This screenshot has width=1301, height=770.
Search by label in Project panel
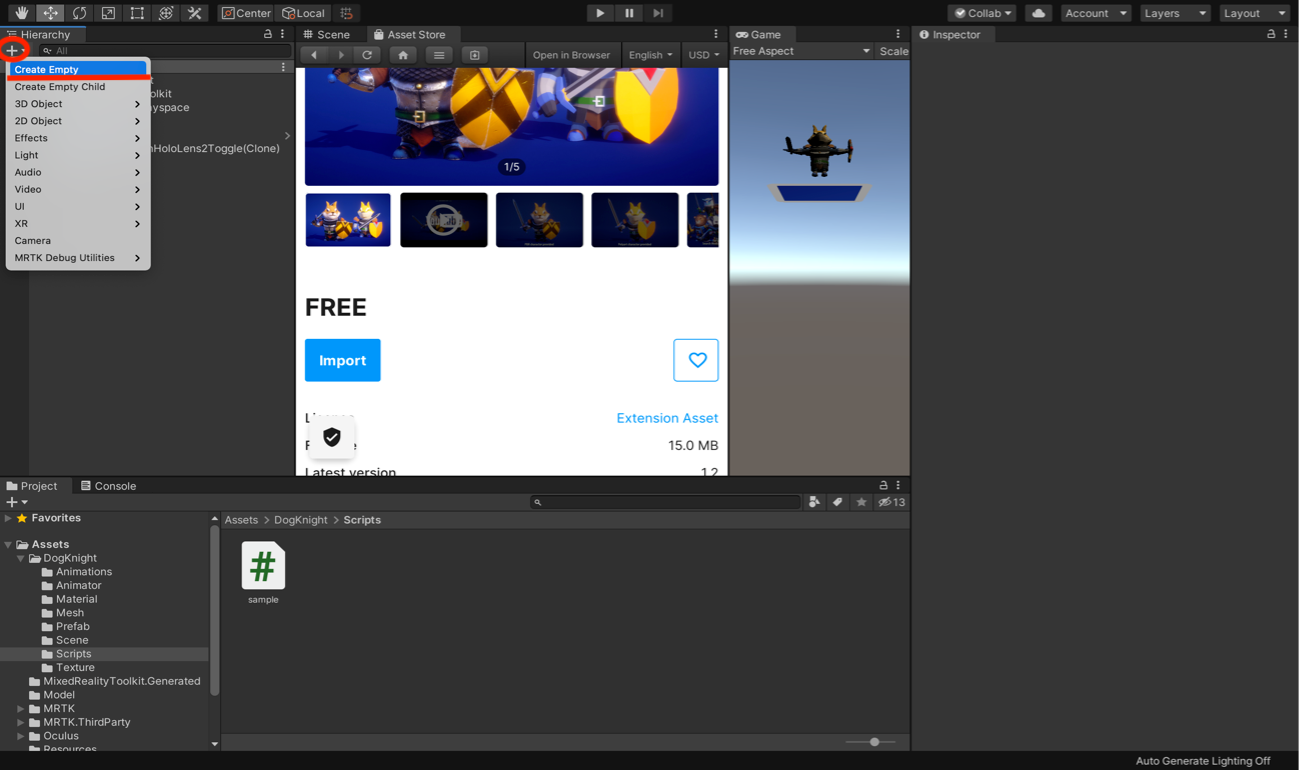point(837,502)
